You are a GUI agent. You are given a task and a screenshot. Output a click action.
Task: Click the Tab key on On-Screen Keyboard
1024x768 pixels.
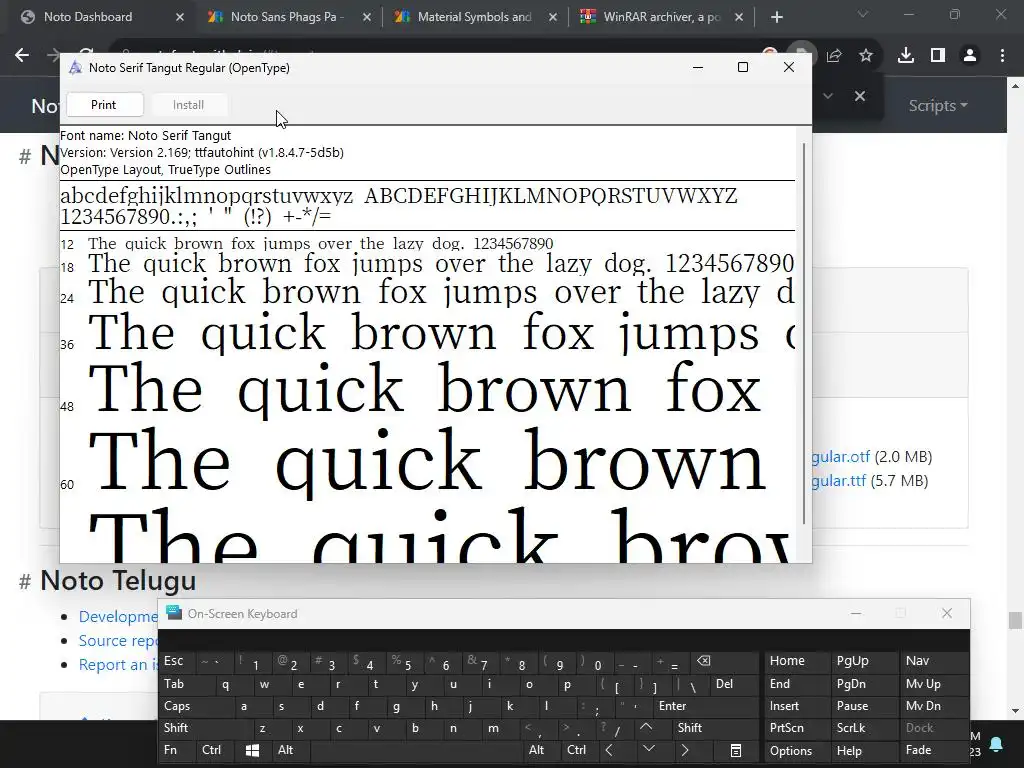point(187,684)
